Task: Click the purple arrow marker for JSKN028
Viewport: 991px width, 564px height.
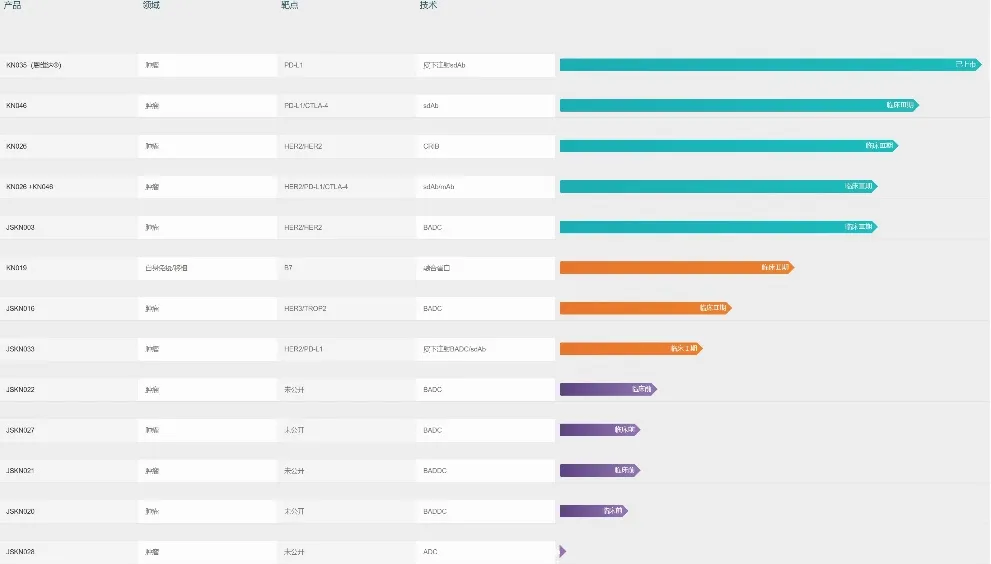Action: 563,552
